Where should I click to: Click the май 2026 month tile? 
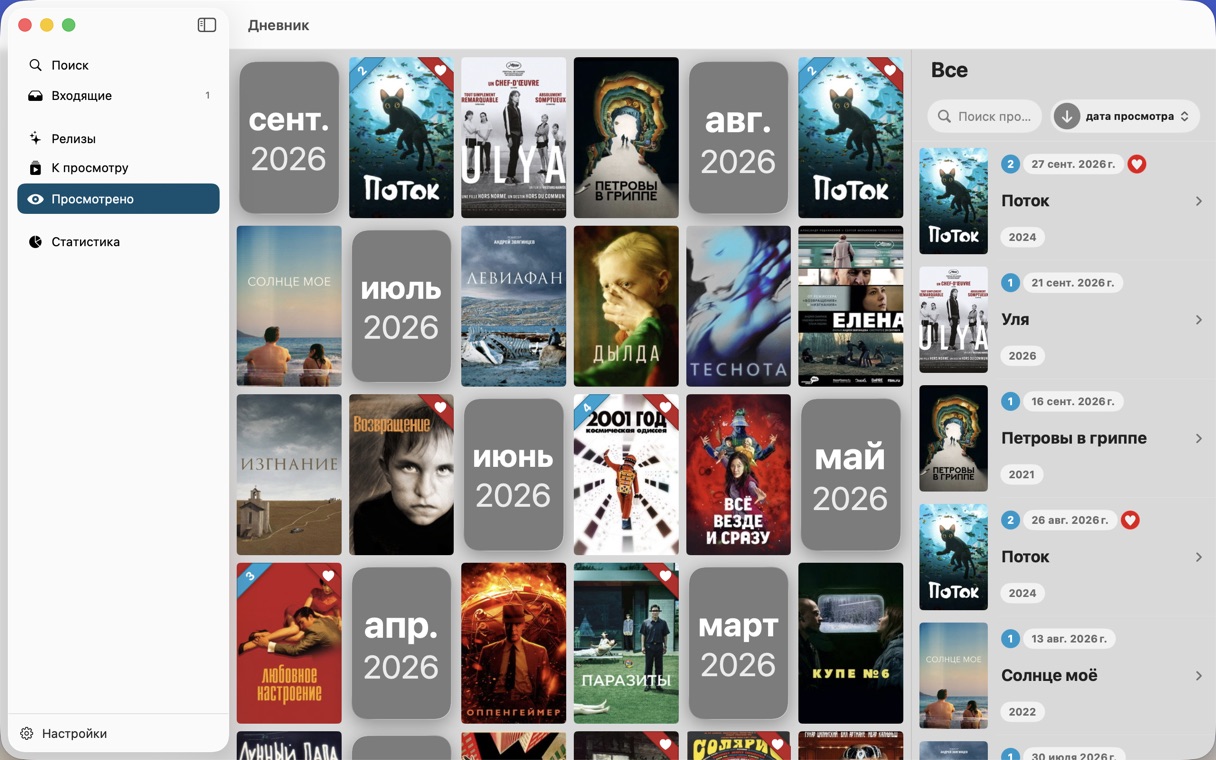[x=850, y=474]
